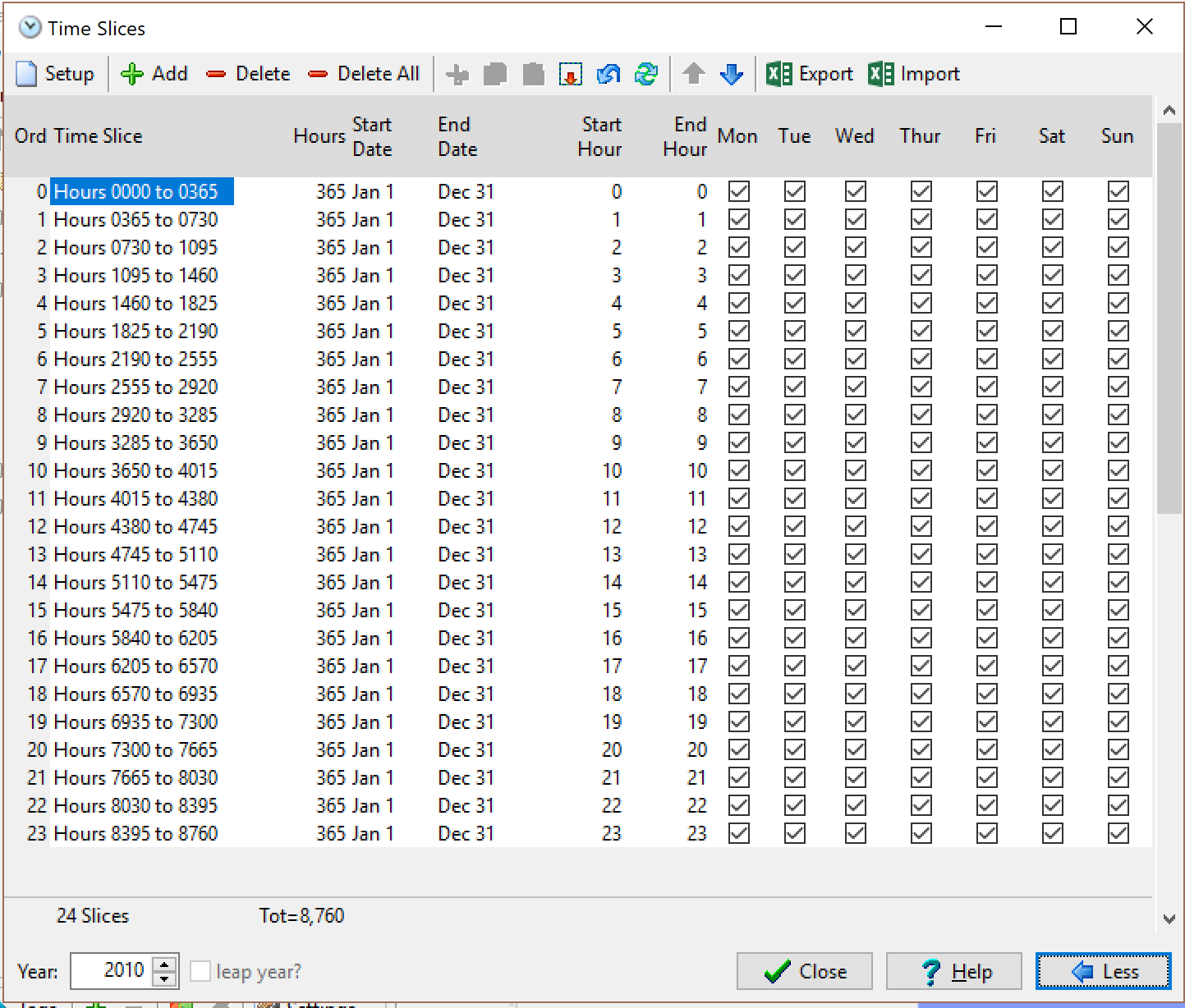Image resolution: width=1185 pixels, height=1008 pixels.
Task: Select row Hours 0365 to 0730
Action: point(577,219)
